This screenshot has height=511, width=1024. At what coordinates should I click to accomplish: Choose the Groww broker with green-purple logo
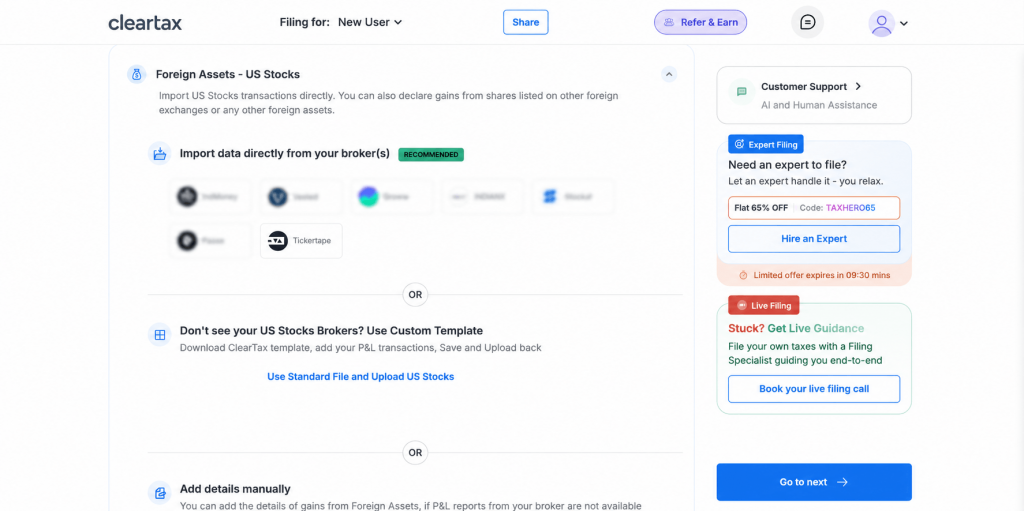pos(391,196)
